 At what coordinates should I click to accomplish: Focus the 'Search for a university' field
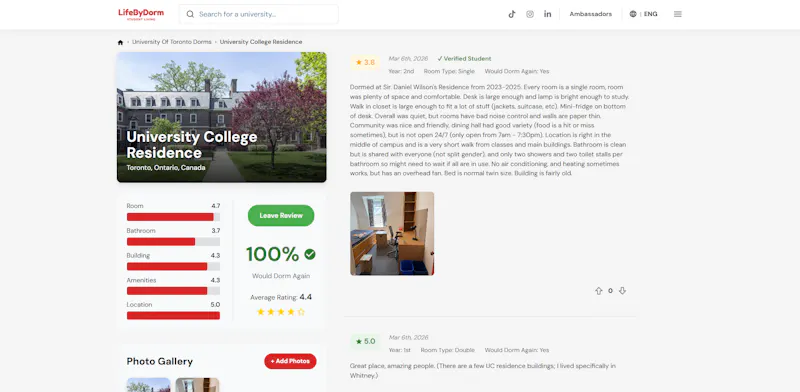259,14
